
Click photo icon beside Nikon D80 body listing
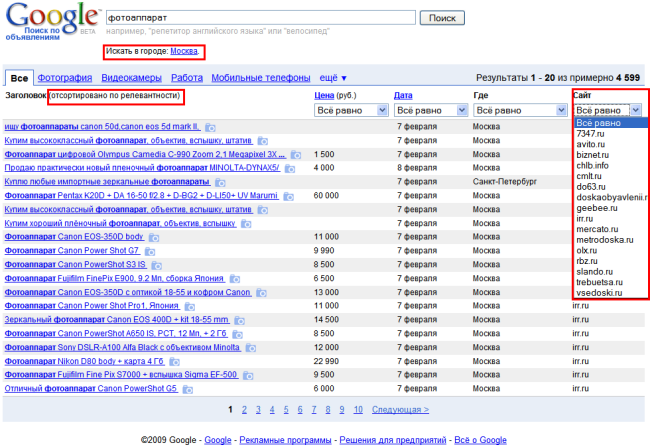coord(175,362)
